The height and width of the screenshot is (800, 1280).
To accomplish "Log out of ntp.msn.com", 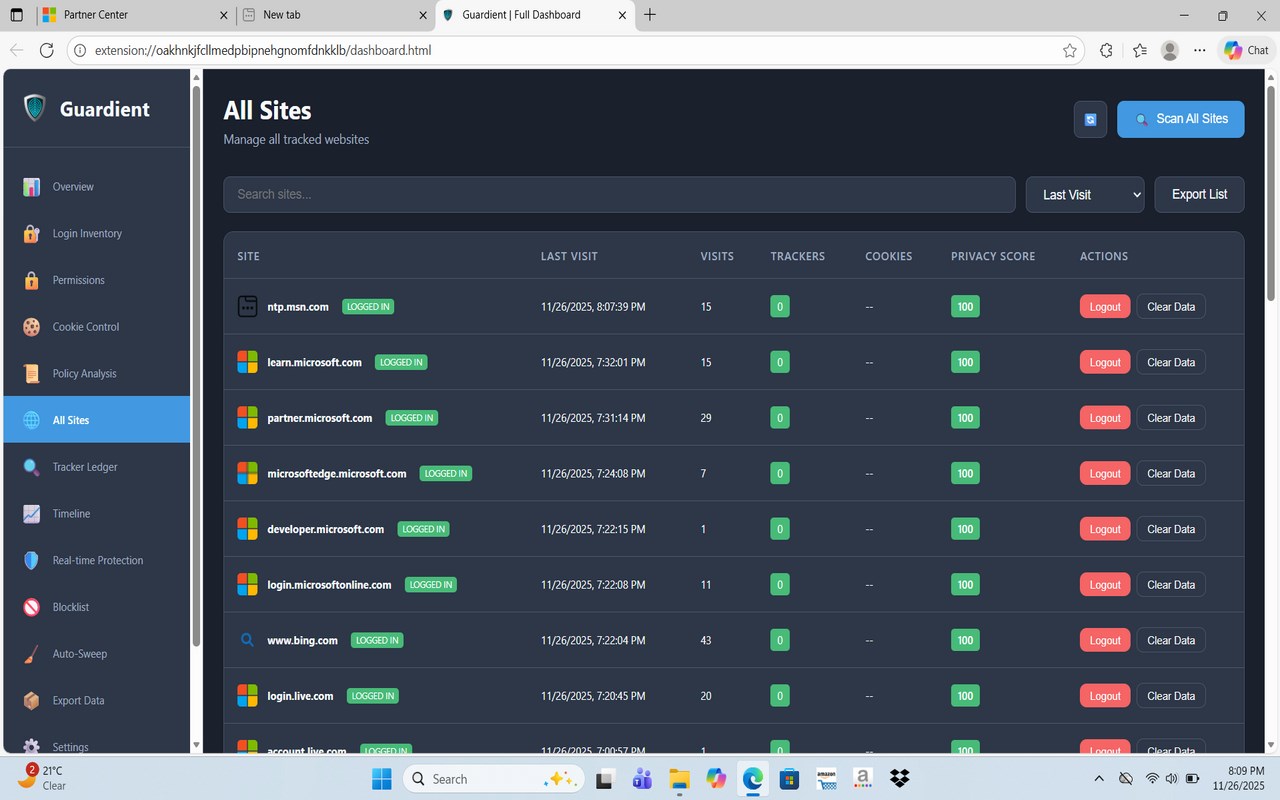I will pos(1105,306).
